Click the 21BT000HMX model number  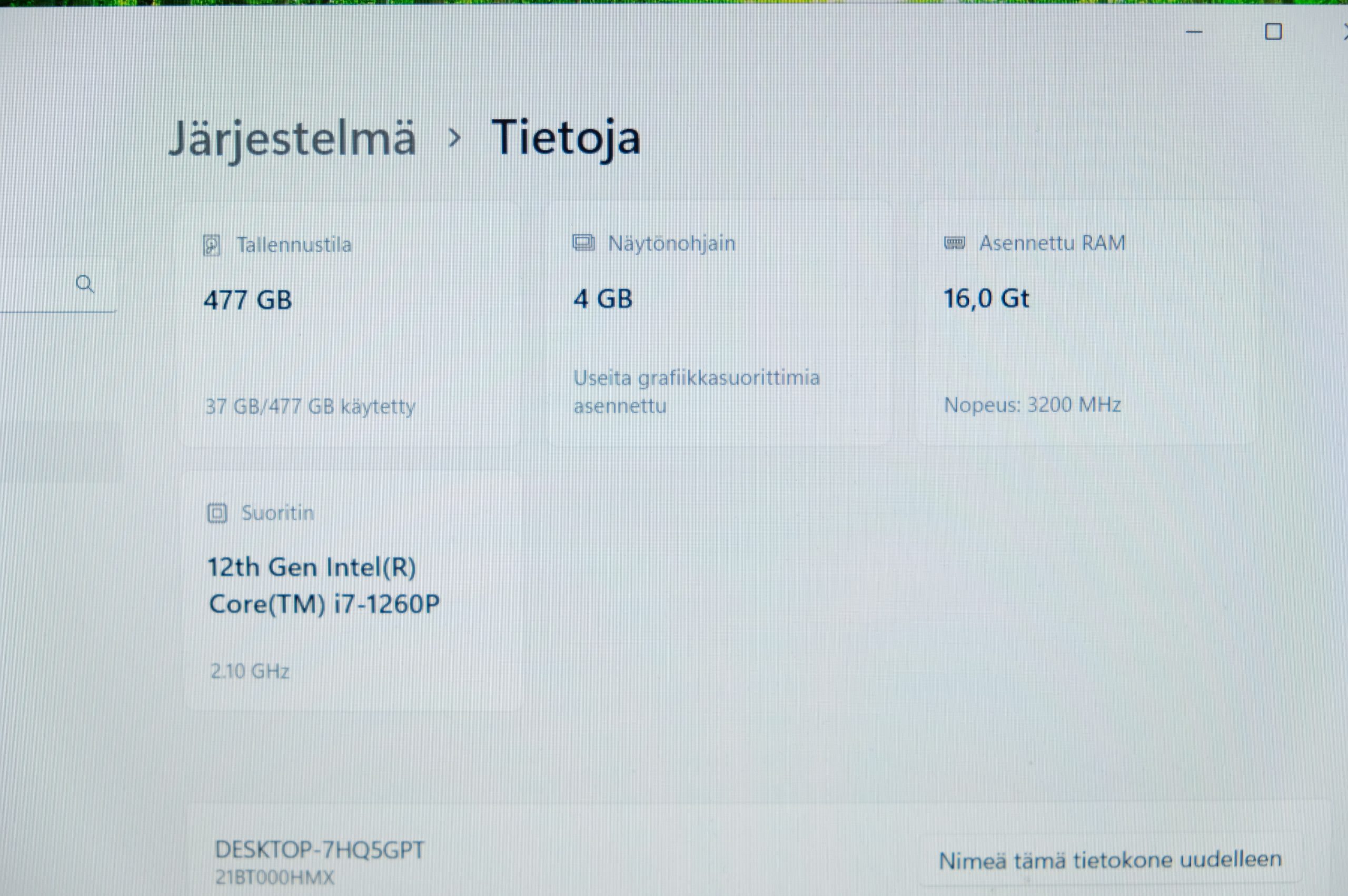coord(274,877)
